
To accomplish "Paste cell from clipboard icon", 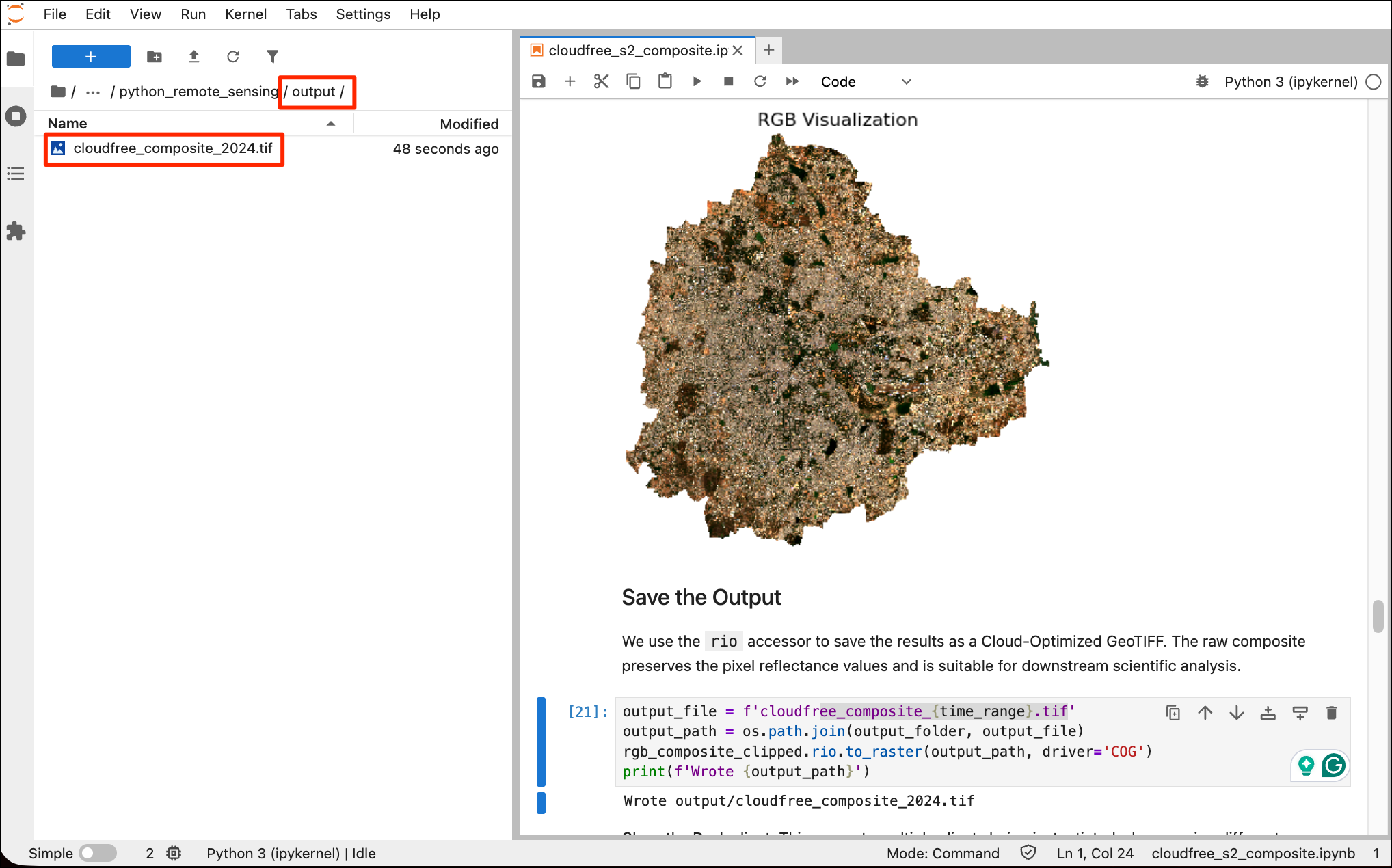I will (665, 82).
